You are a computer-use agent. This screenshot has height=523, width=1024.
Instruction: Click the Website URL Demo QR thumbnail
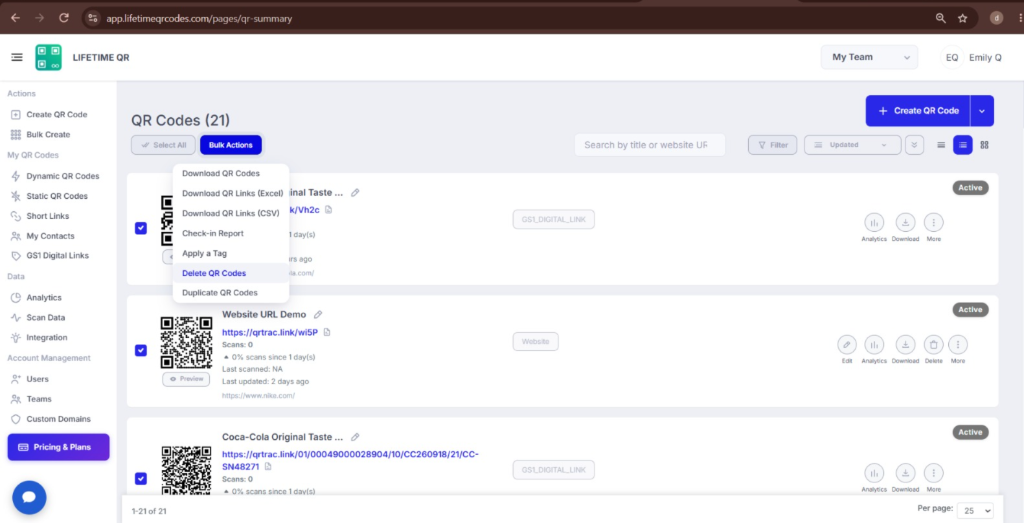186,342
